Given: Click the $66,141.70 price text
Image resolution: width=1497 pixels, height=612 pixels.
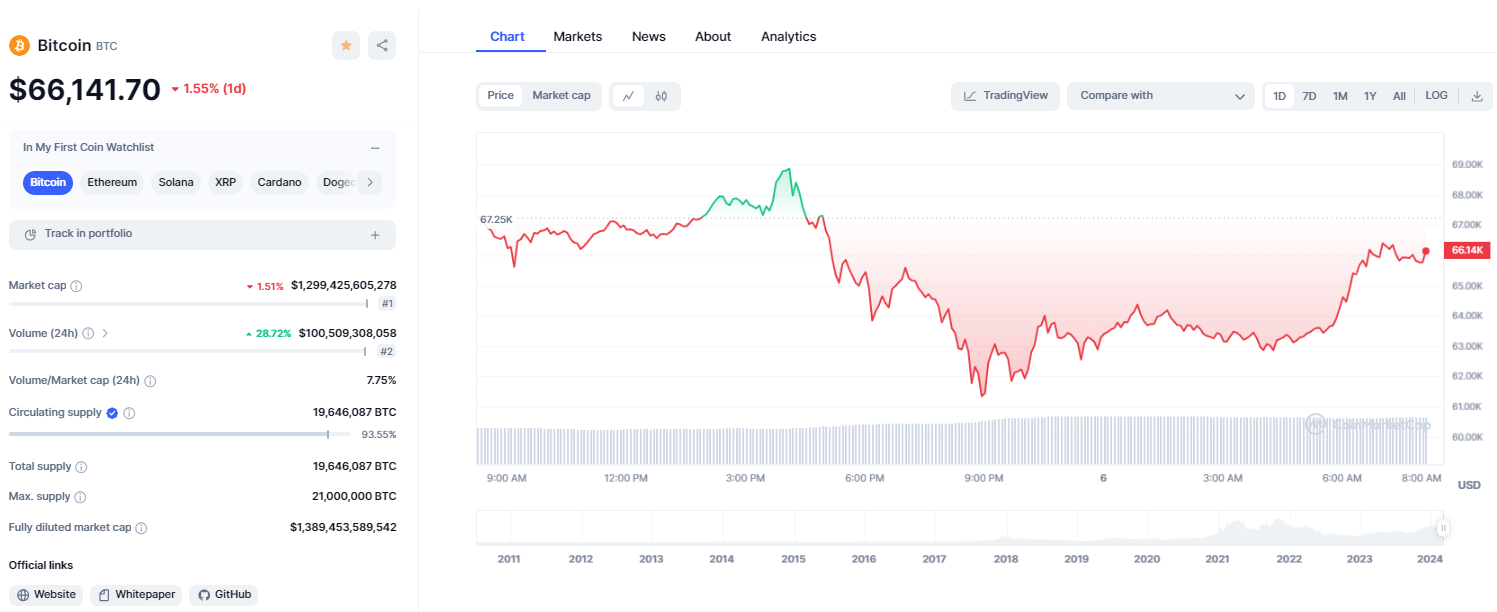Looking at the screenshot, I should (x=85, y=90).
